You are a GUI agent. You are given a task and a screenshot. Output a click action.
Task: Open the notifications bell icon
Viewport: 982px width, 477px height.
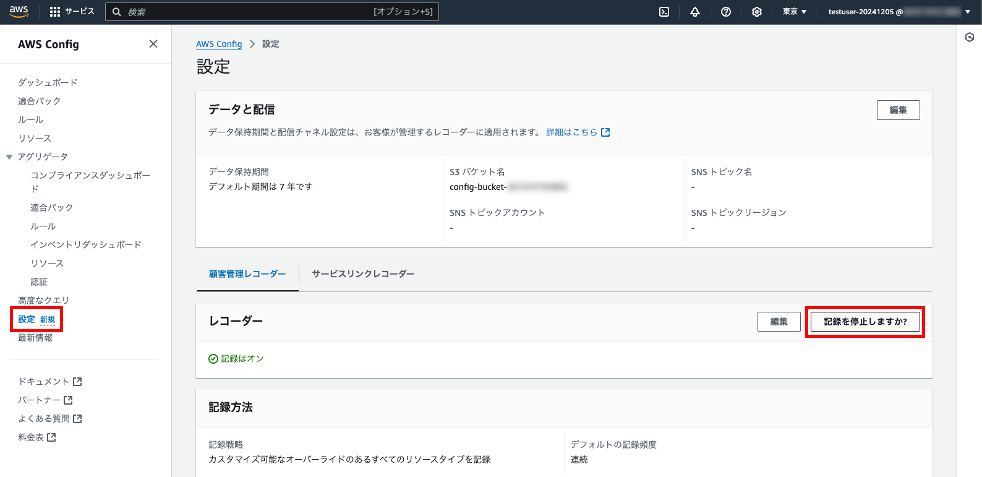pos(695,12)
